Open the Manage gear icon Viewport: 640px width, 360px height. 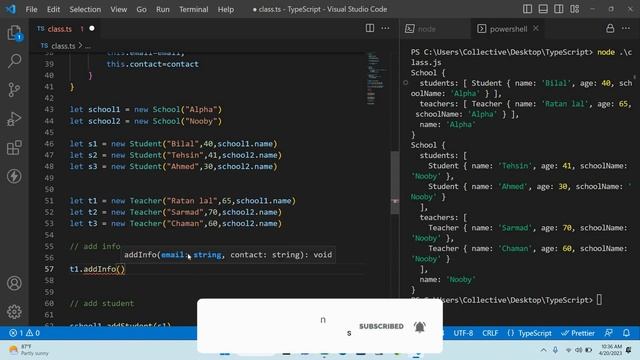tap(14, 312)
